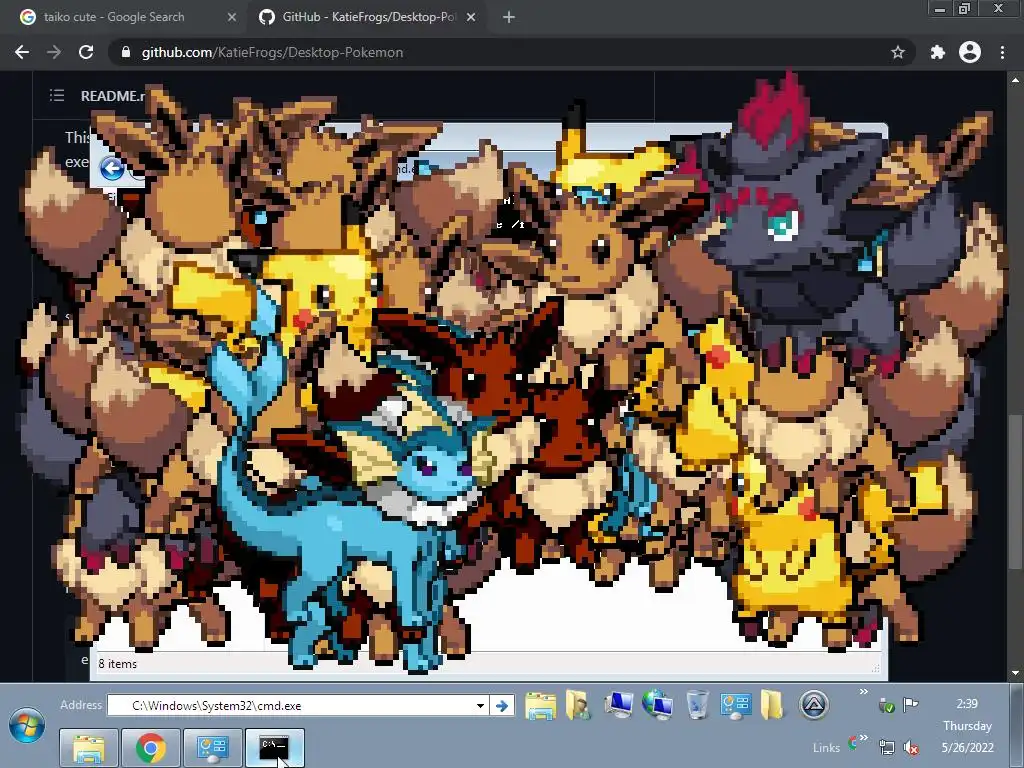Click the page scrollbar down arrow
1024x768 pixels.
pos(1015,673)
